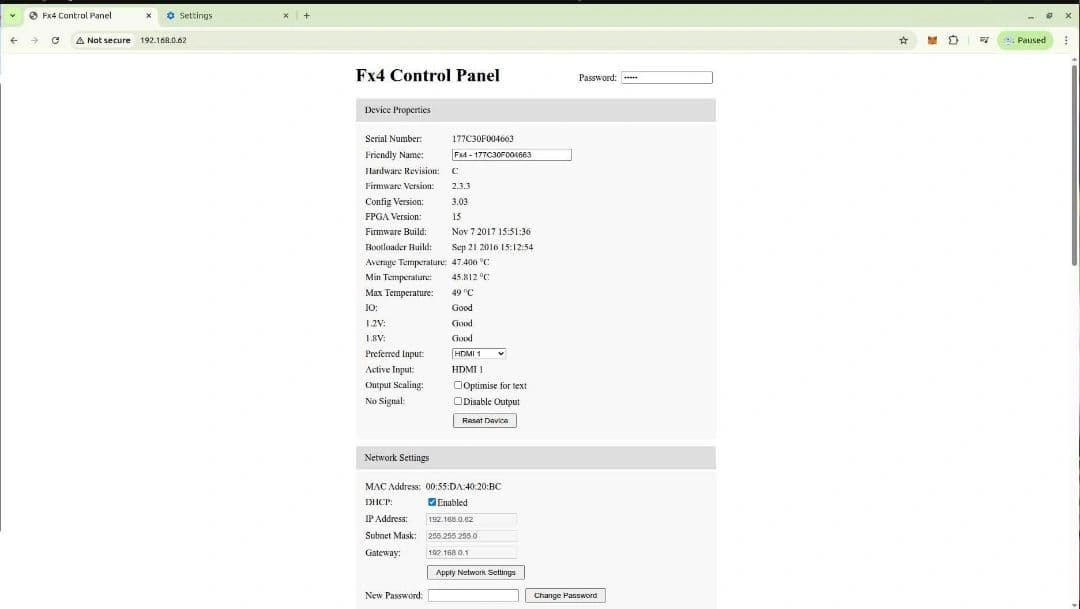1080x609 pixels.
Task: Tick the Disable Output checkbox
Action: 458,401
